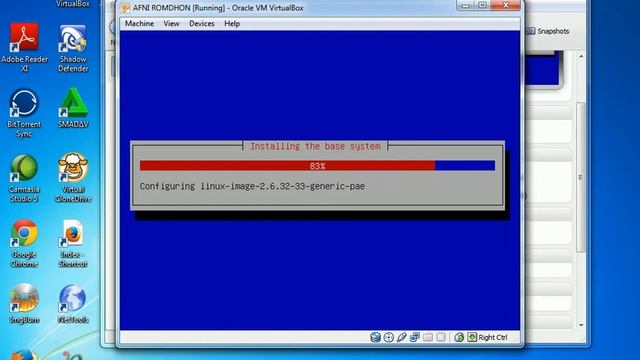Select SMADAV desktop icon
The image size is (640, 360).
coord(73,108)
